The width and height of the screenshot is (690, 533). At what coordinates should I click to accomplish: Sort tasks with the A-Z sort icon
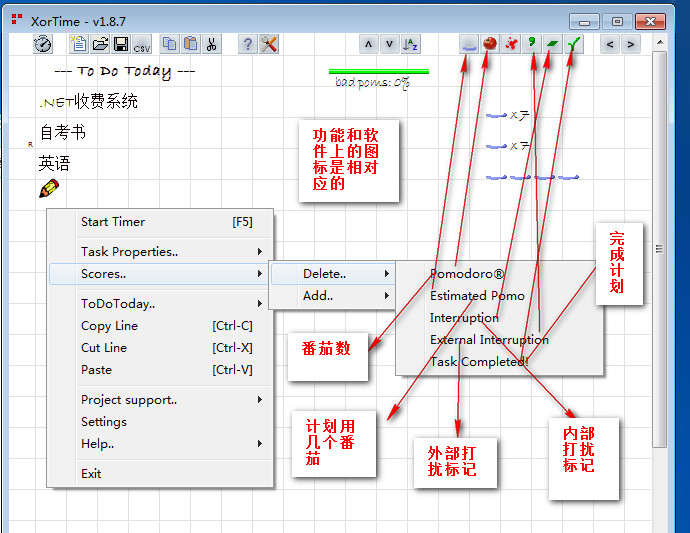point(411,44)
